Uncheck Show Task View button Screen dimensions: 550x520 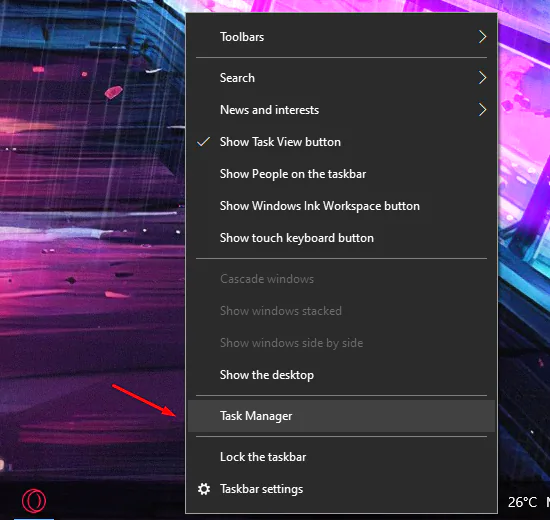(x=341, y=142)
